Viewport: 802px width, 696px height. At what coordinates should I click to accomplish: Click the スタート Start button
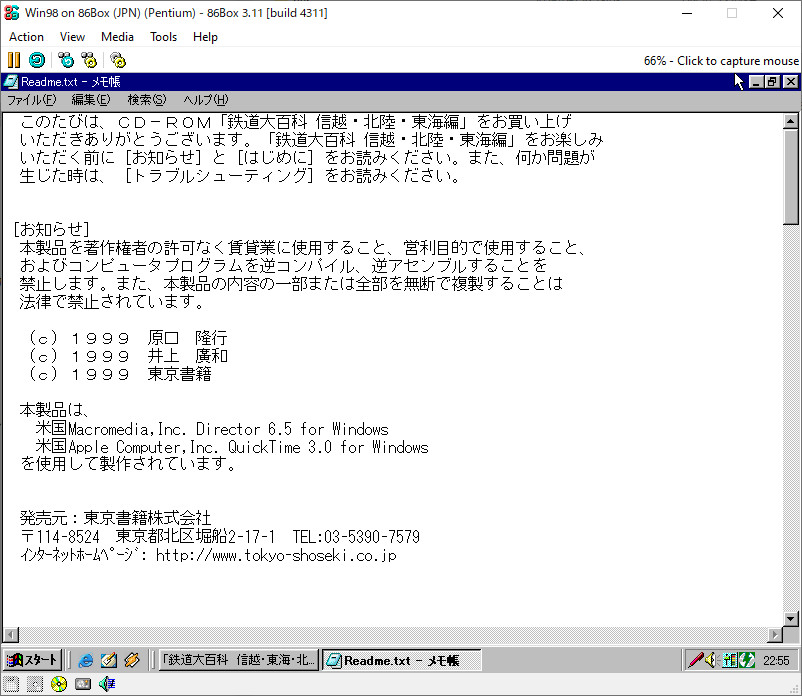[x=33, y=660]
